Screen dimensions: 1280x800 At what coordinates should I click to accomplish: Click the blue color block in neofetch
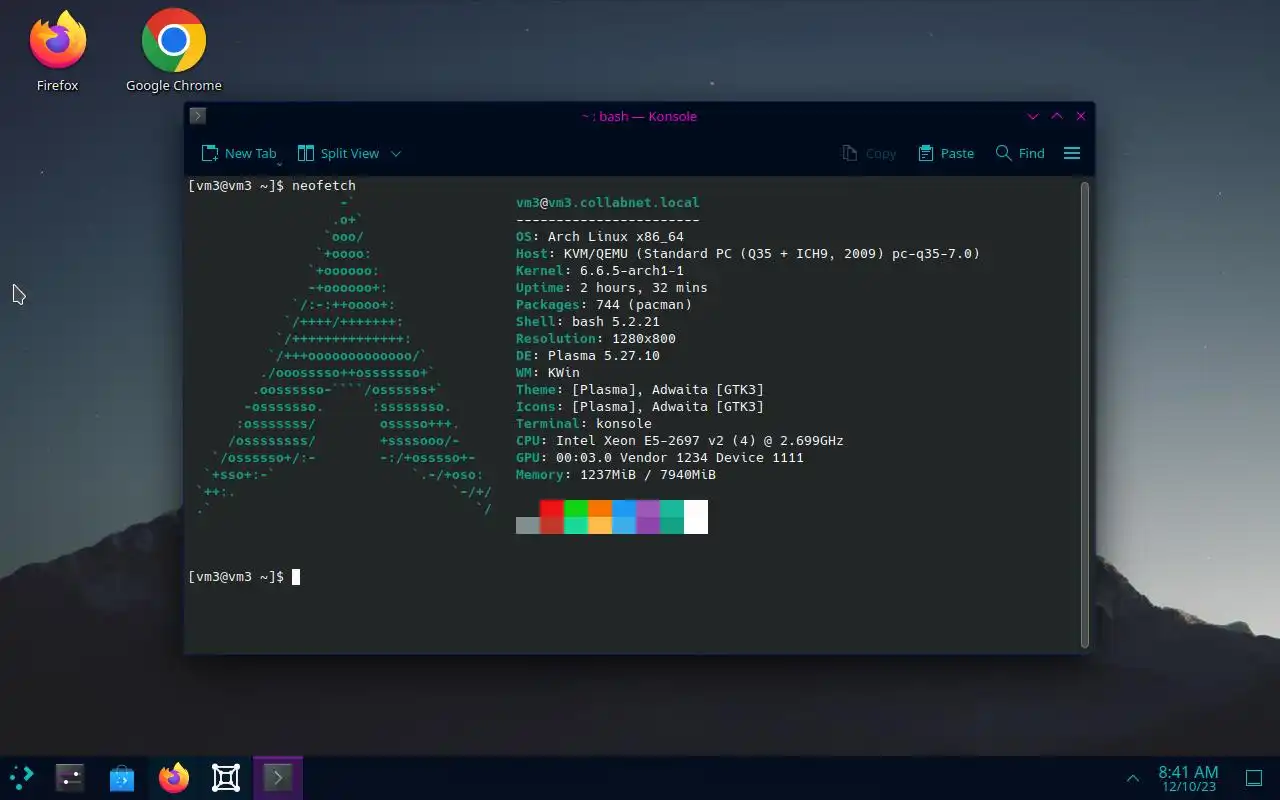pos(624,508)
